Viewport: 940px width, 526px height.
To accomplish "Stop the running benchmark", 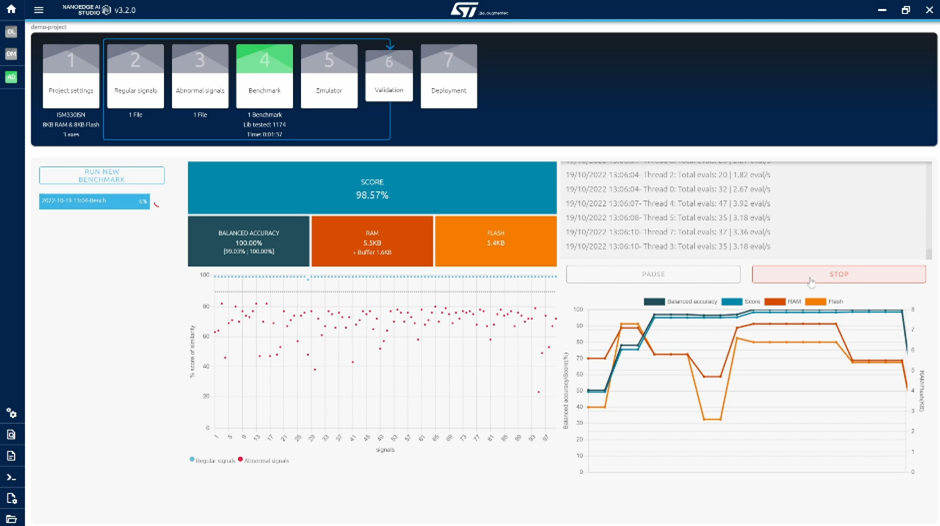I will [839, 274].
